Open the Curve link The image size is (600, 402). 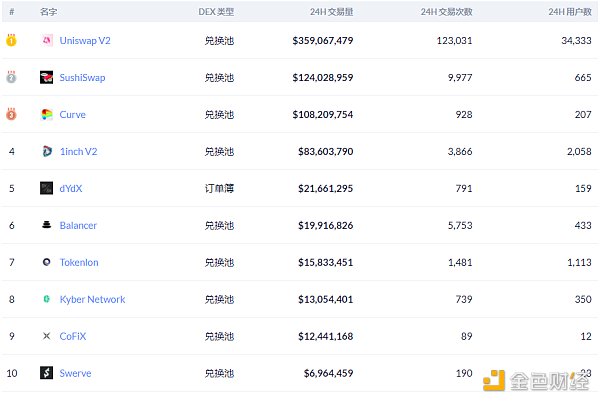click(73, 114)
